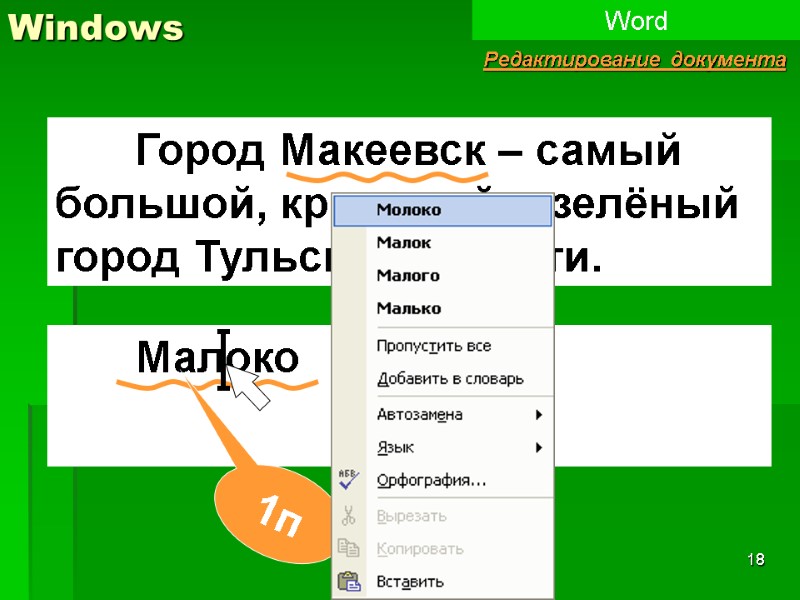Image resolution: width=800 pixels, height=600 pixels.
Task: Click Пропустить все in context menu
Action: [x=442, y=346]
